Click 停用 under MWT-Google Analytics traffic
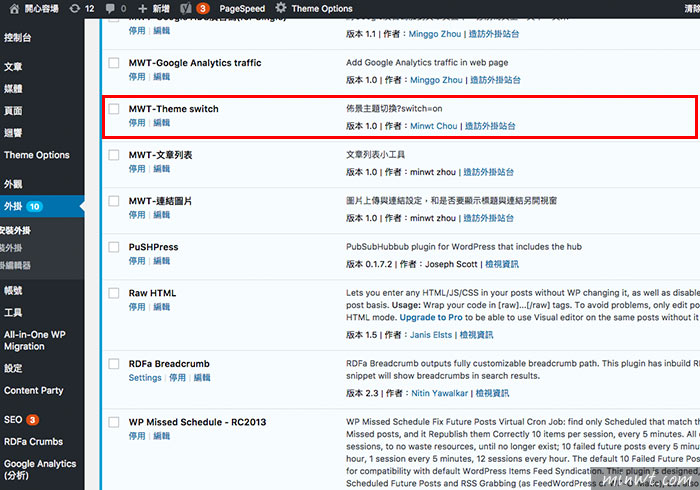 [137, 77]
